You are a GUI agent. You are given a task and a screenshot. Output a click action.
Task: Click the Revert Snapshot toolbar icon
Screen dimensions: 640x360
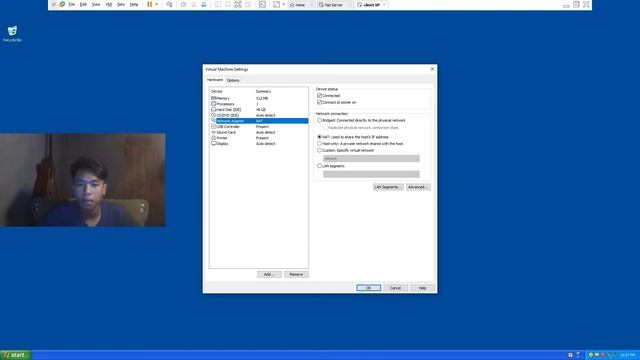(193, 4)
